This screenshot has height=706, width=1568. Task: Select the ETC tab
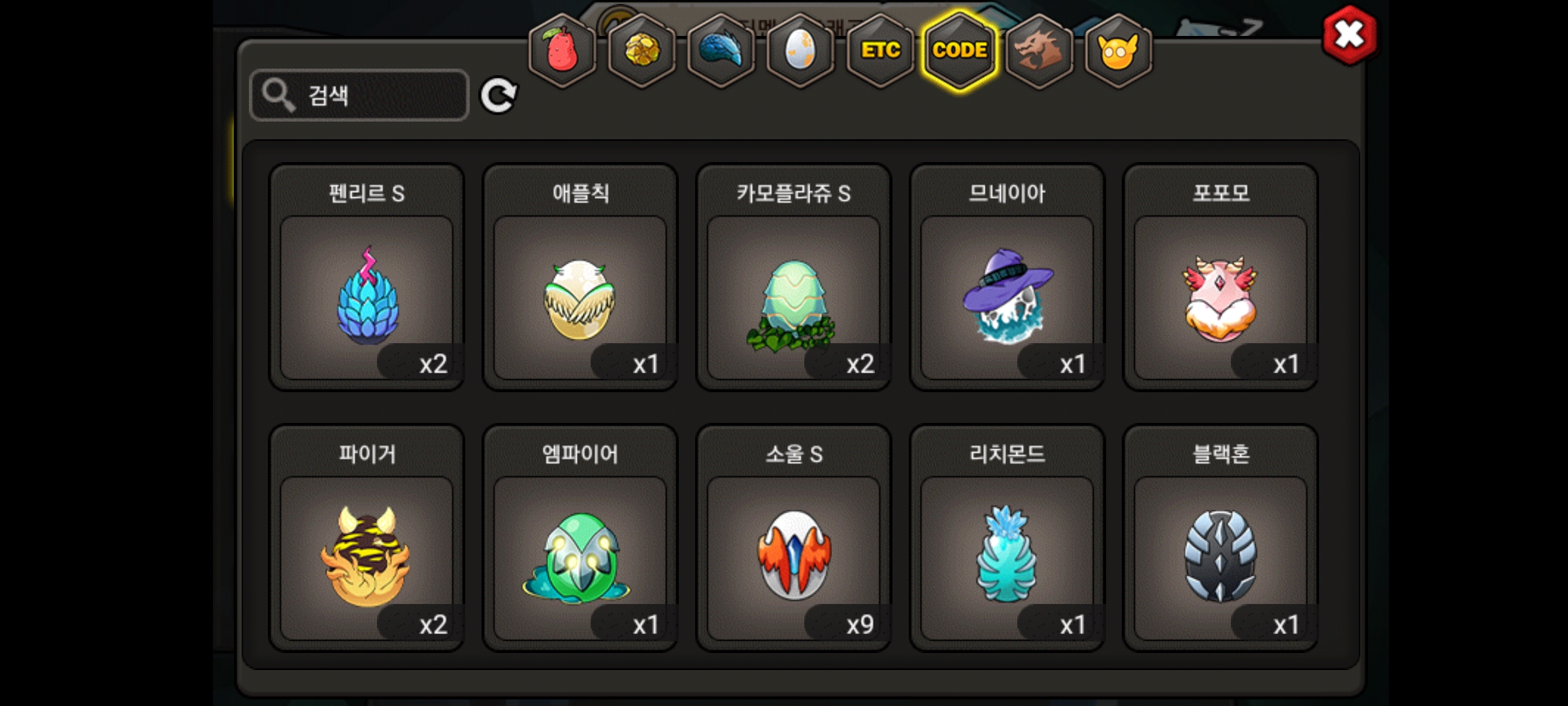[x=880, y=50]
